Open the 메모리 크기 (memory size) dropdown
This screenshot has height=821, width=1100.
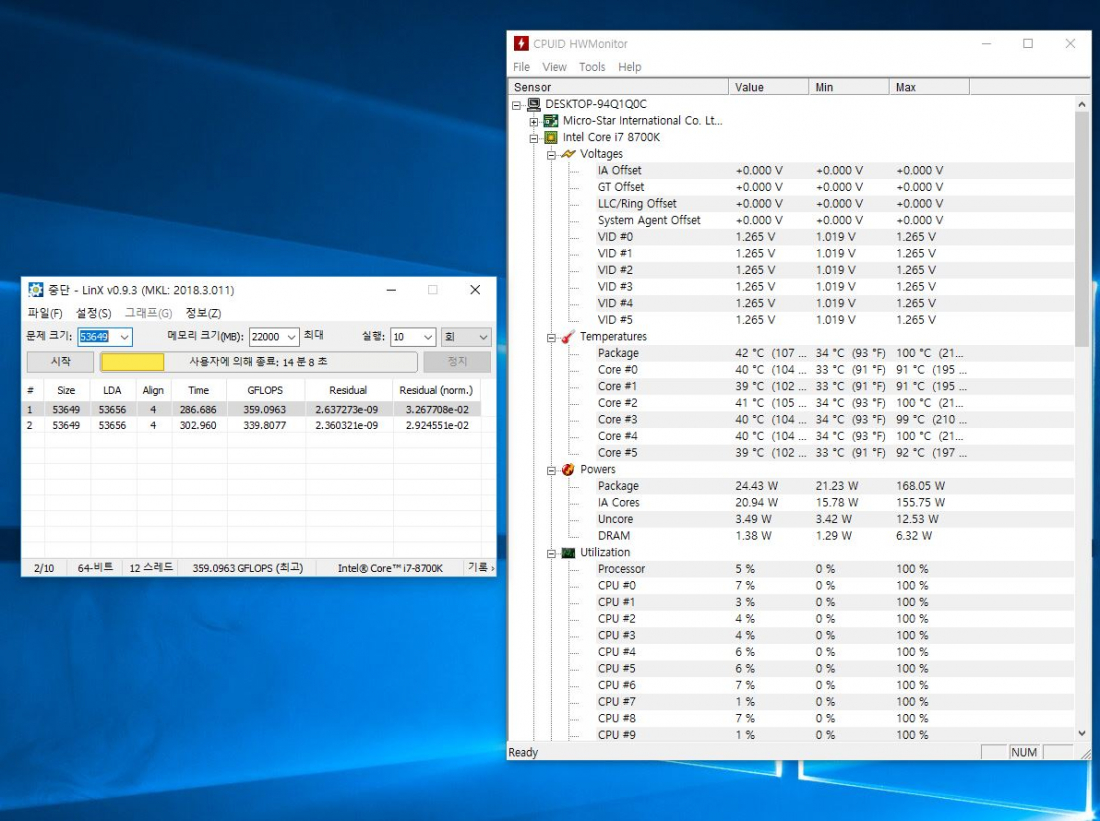point(290,338)
